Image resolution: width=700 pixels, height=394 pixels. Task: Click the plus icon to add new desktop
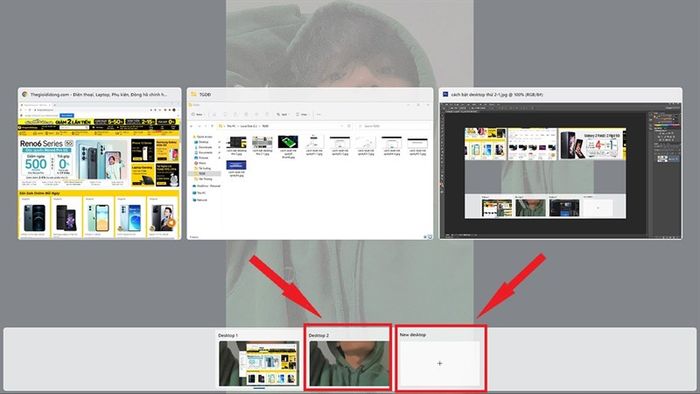pyautogui.click(x=440, y=363)
